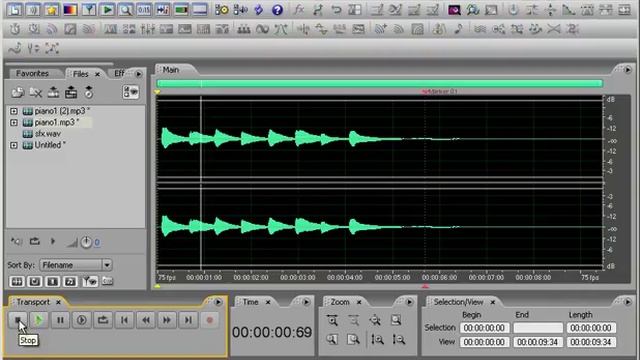
Task: Toggle Show Markers filter button
Action: click(90, 282)
